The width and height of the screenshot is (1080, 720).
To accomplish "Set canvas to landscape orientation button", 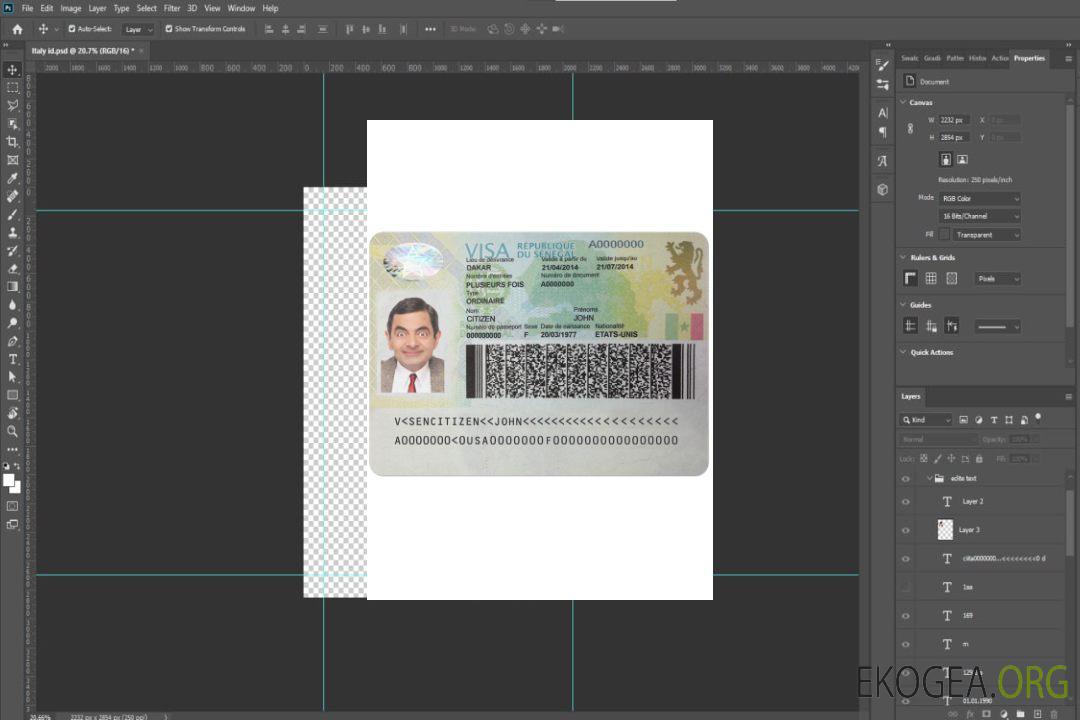I will pyautogui.click(x=963, y=160).
